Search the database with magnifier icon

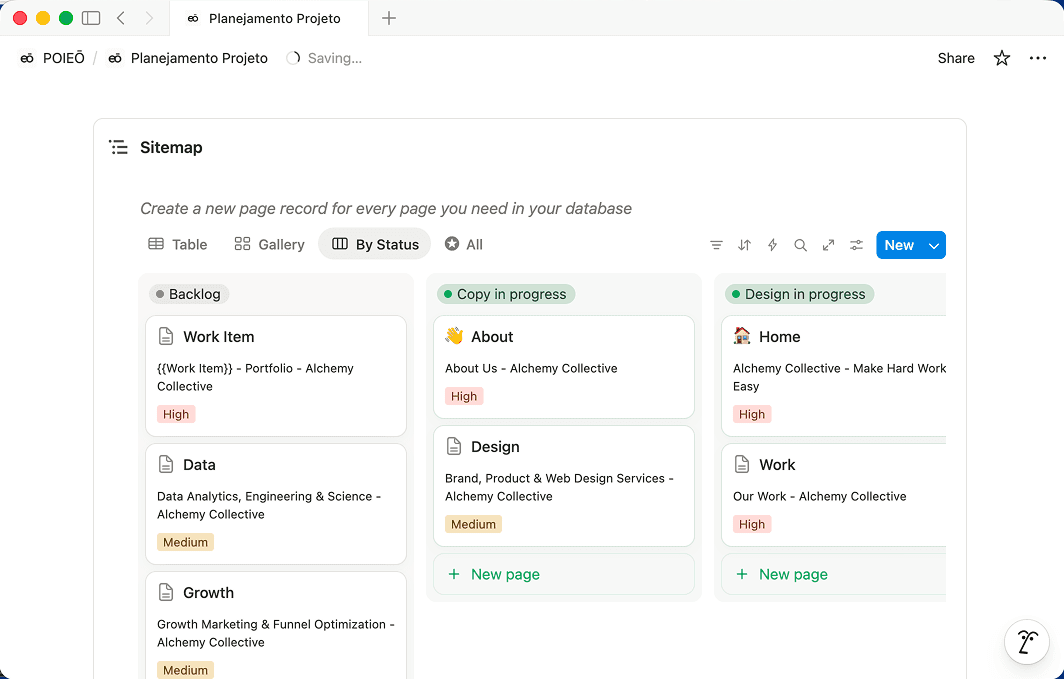click(x=801, y=245)
